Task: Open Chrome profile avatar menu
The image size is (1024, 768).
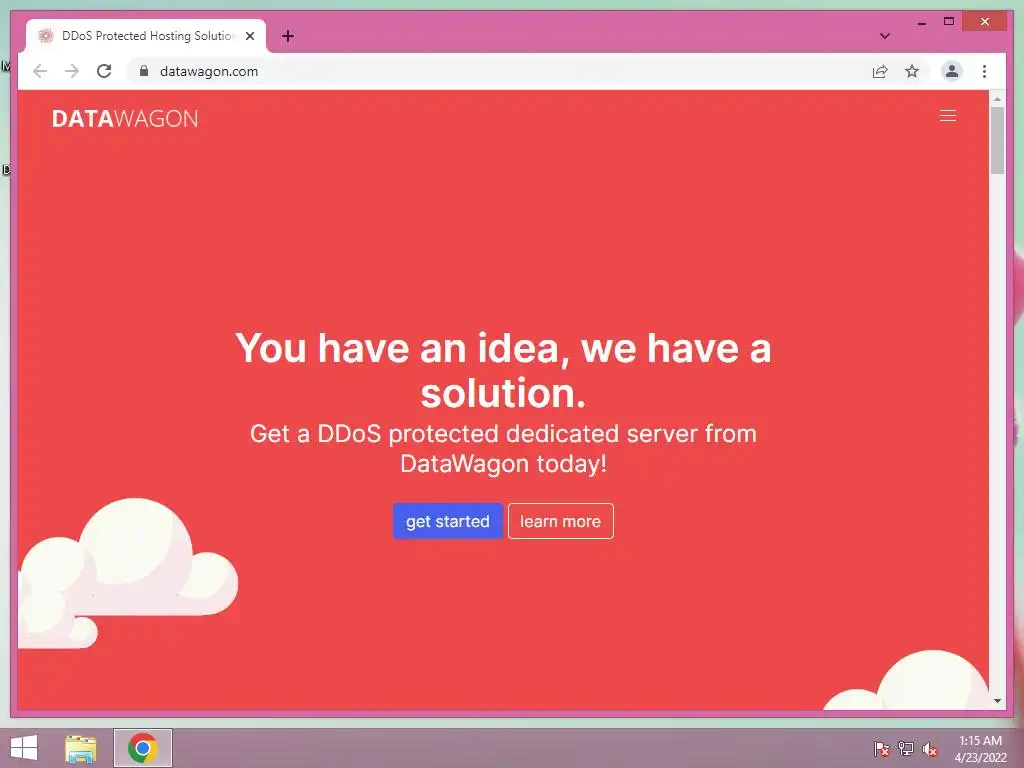Action: 952,71
